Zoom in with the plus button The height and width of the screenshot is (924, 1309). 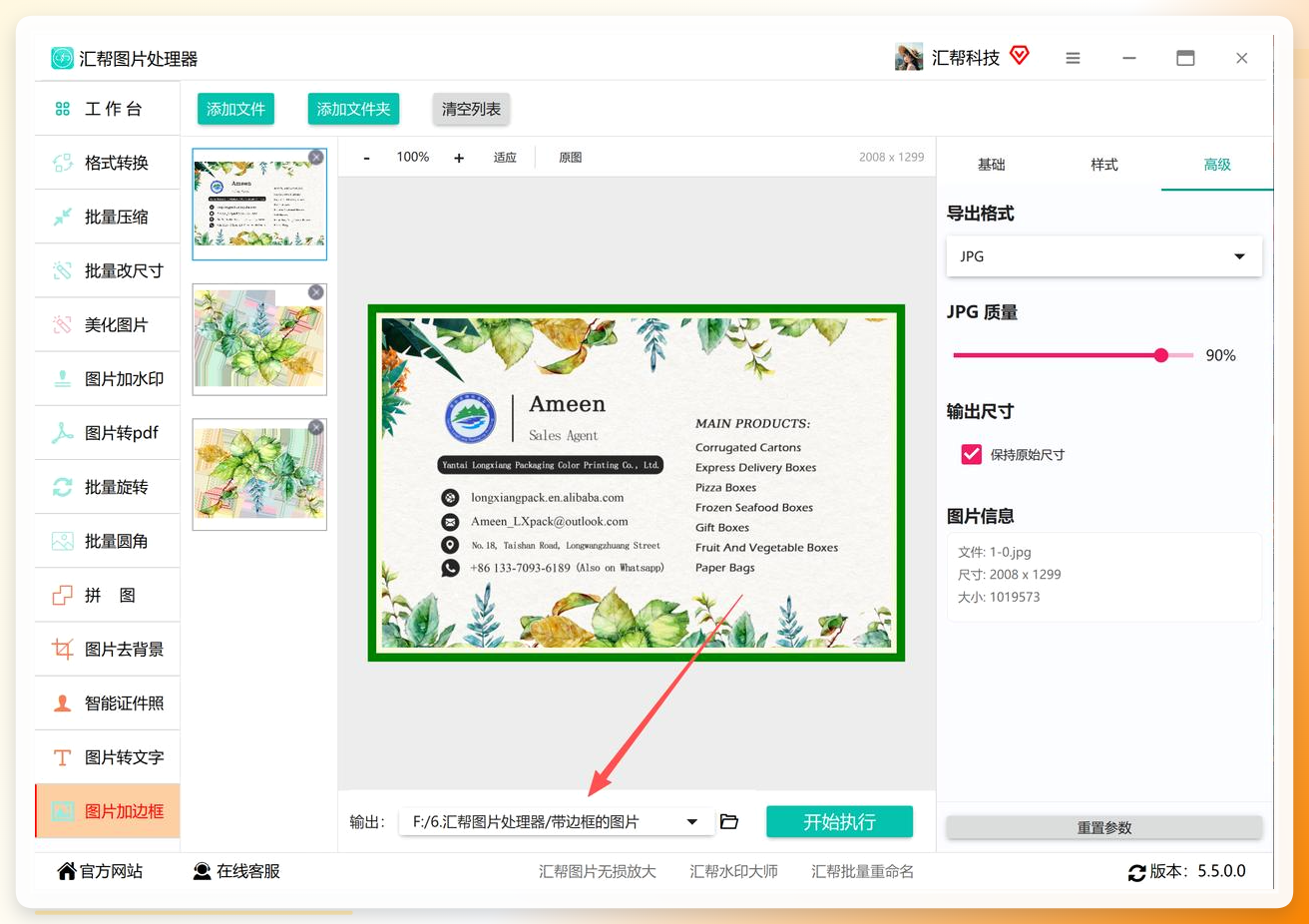point(459,158)
